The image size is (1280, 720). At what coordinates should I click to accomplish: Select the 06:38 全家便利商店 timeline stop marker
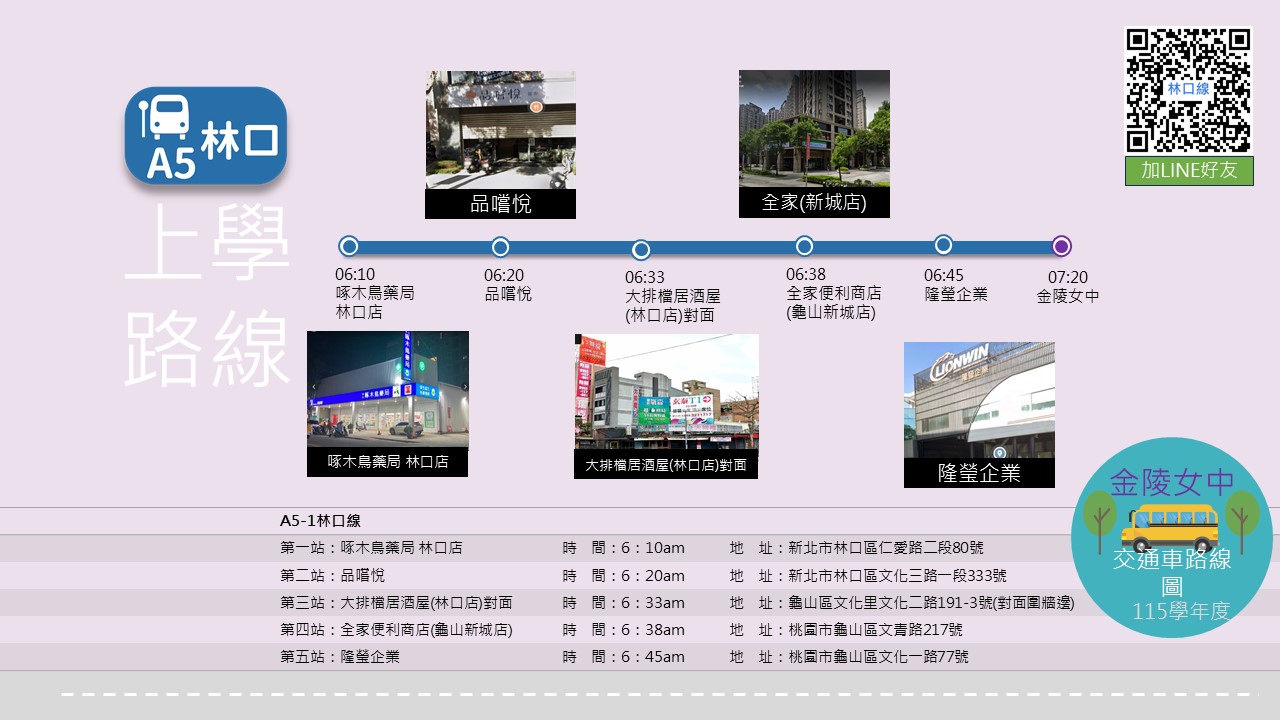pos(804,246)
